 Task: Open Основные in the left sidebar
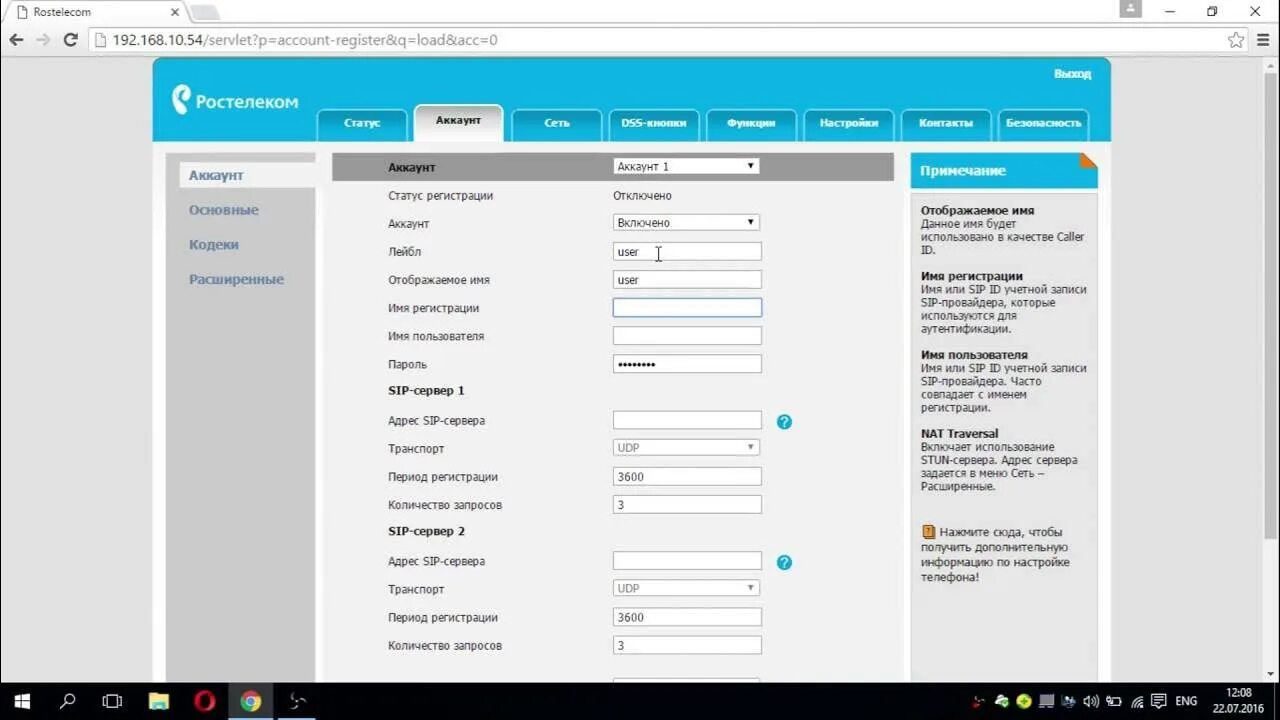(x=224, y=210)
